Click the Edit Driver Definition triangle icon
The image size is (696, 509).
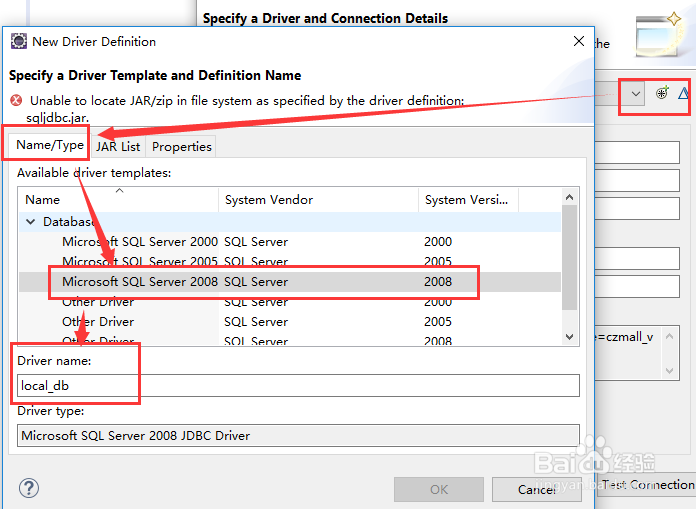click(x=685, y=94)
